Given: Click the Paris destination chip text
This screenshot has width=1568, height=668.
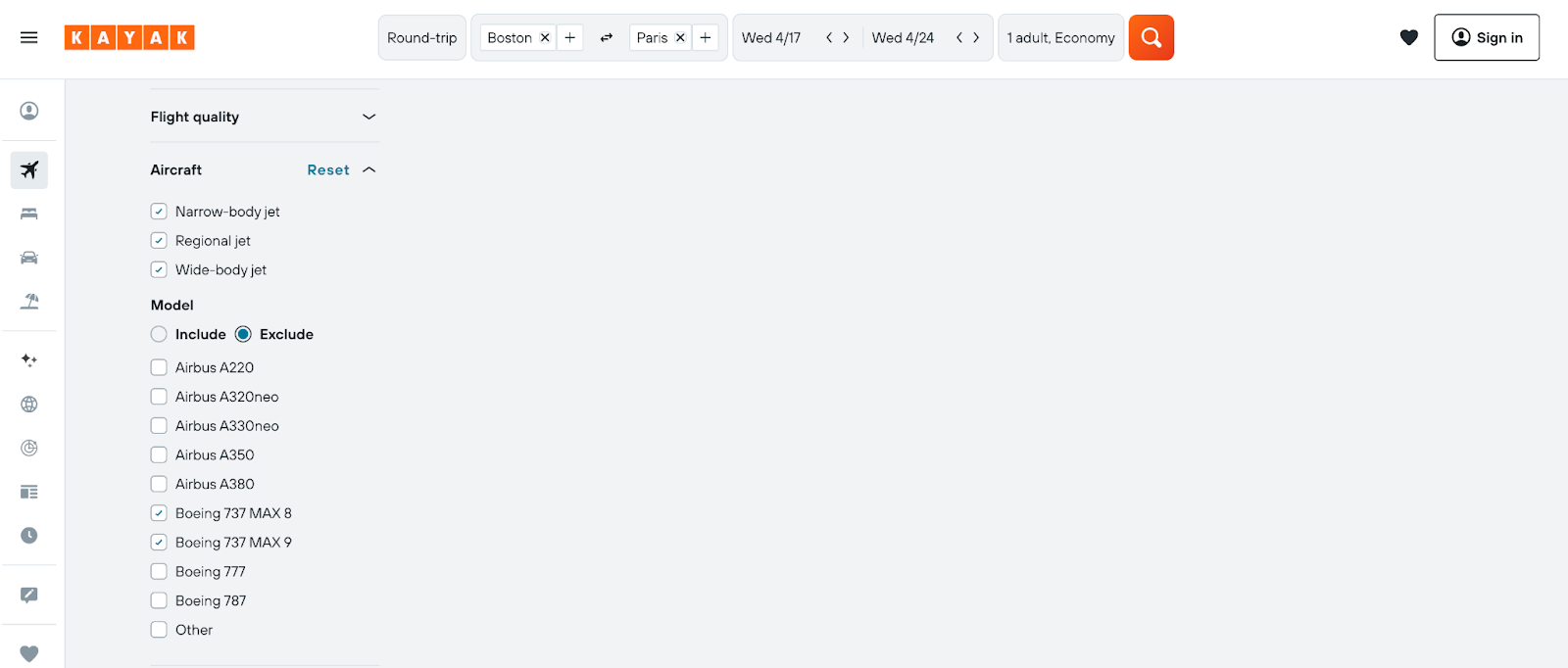Looking at the screenshot, I should point(652,37).
